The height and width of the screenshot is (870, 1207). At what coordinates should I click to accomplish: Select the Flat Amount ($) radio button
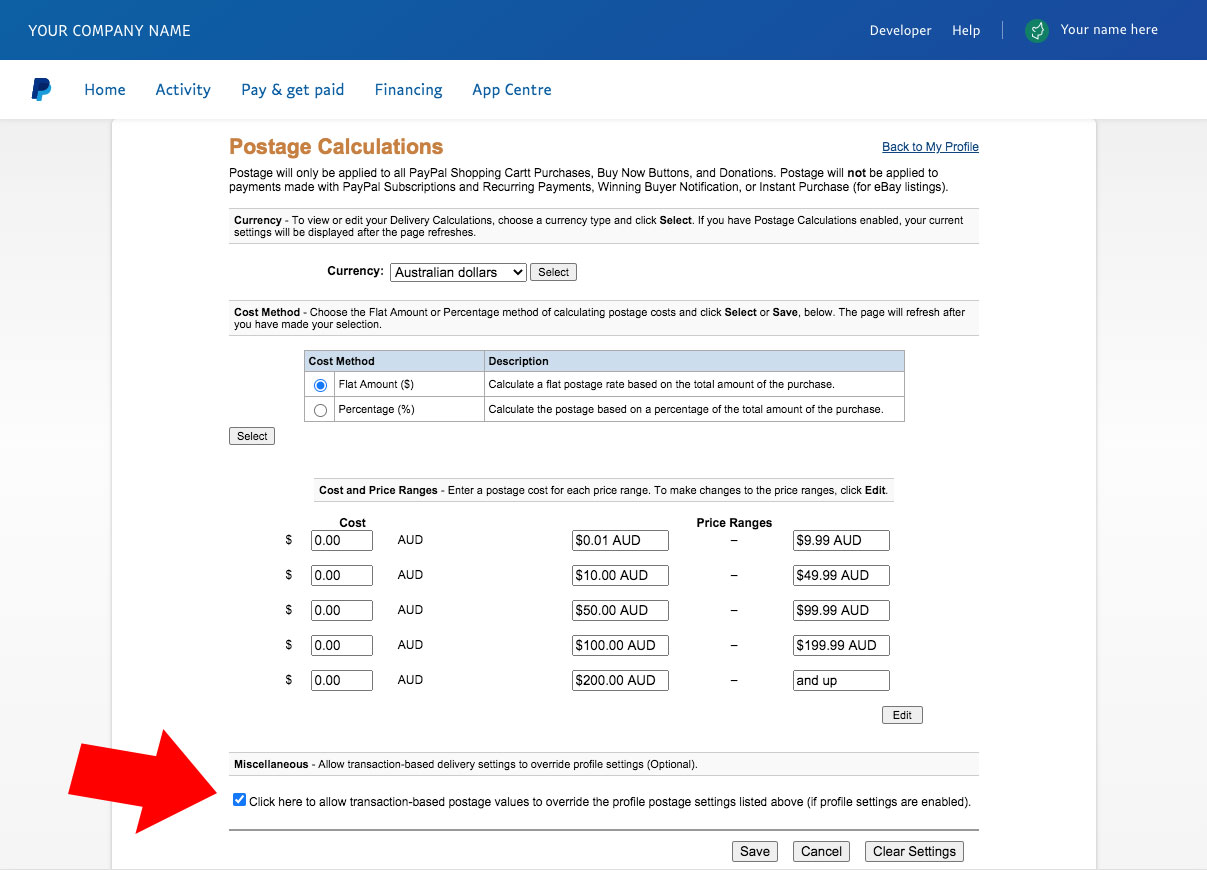point(320,385)
